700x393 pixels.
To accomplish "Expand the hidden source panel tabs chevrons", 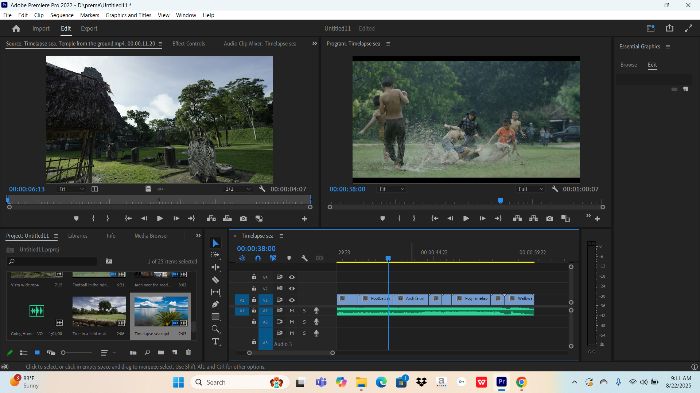I will pyautogui.click(x=314, y=43).
